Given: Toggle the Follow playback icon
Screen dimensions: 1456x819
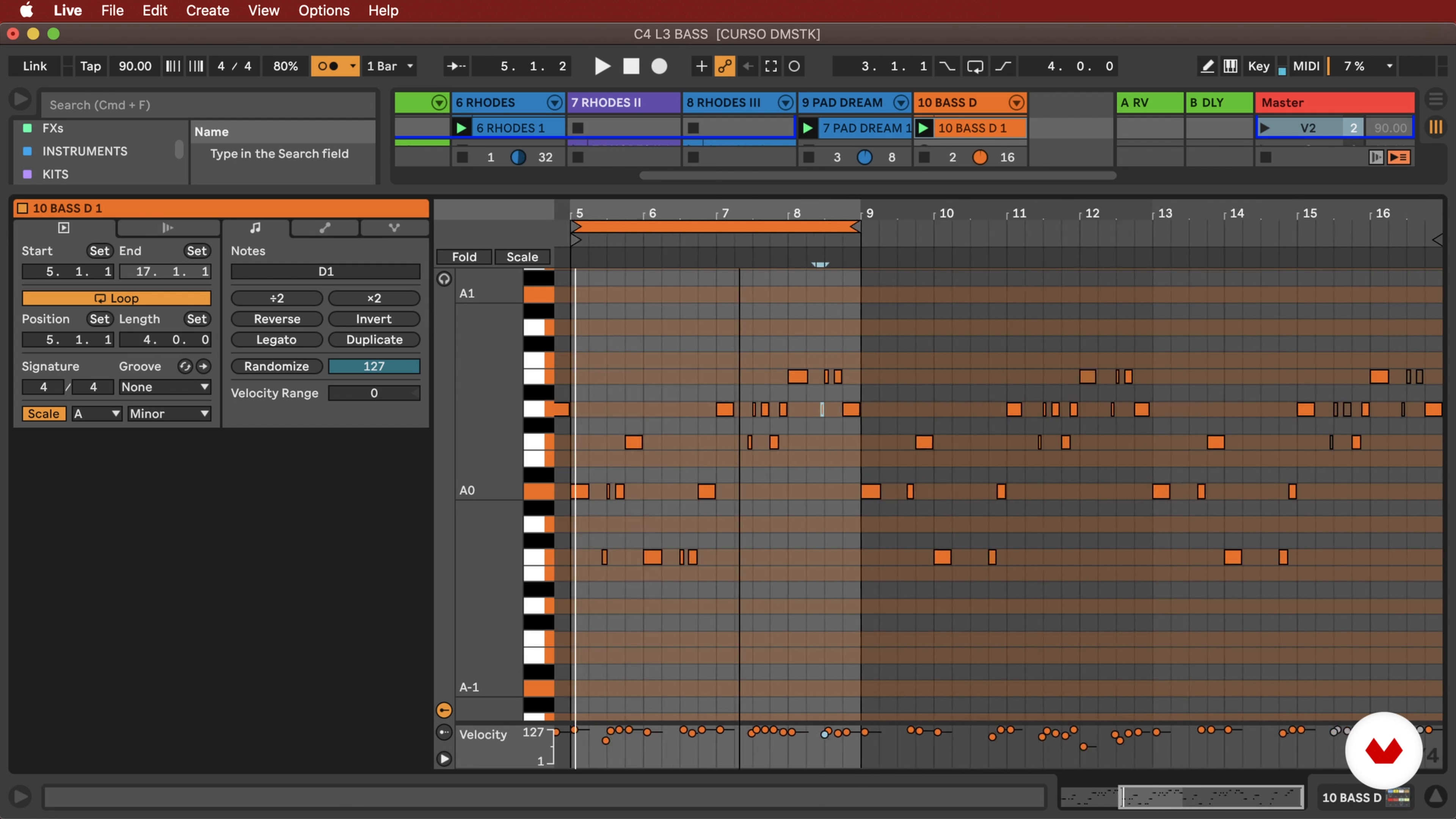Looking at the screenshot, I should coord(456,66).
